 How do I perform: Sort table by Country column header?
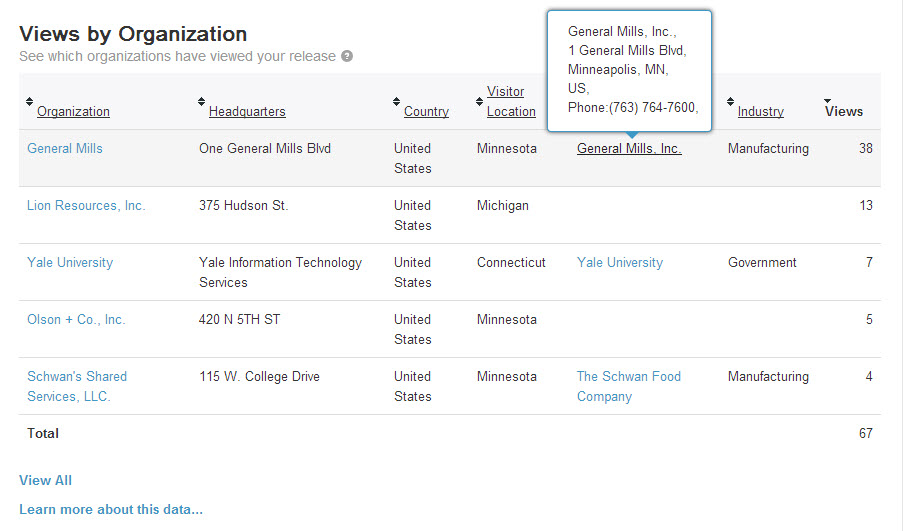pos(426,112)
